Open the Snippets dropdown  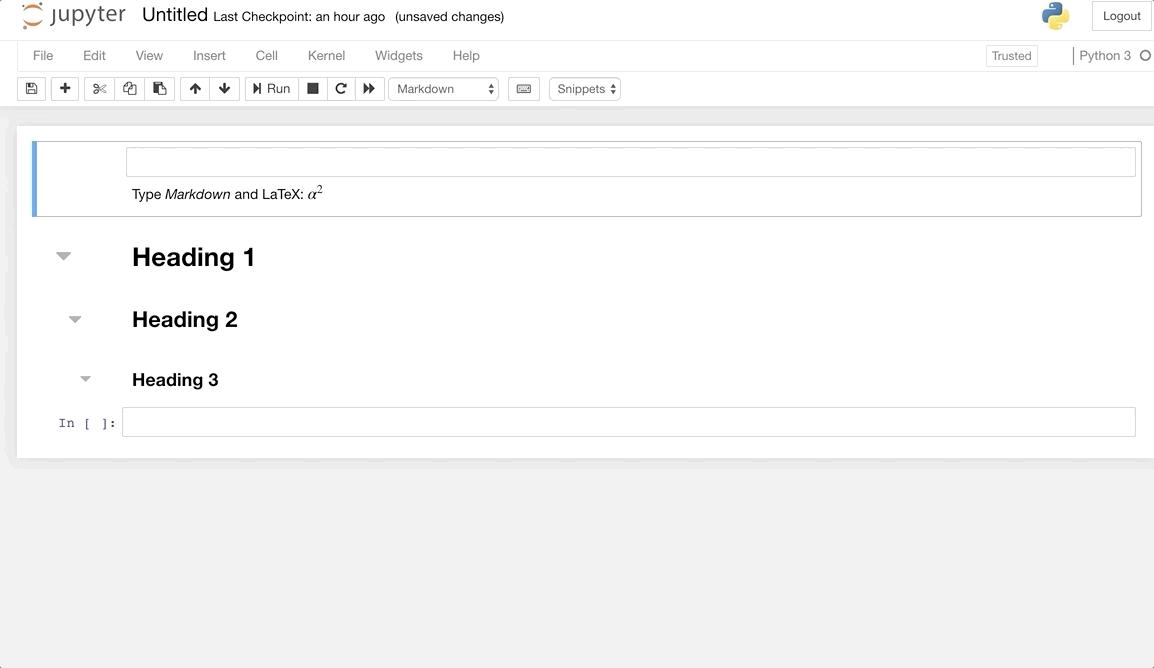[x=584, y=88]
